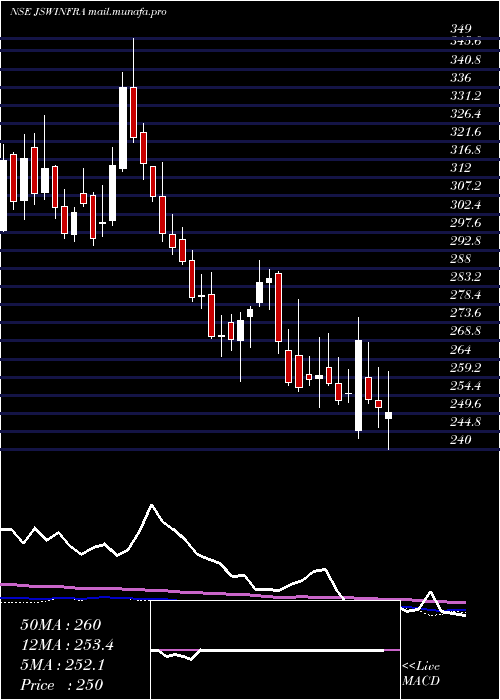Click the 50MA : 260 value label
Viewport: 500px width, 700px height.
pos(61,625)
